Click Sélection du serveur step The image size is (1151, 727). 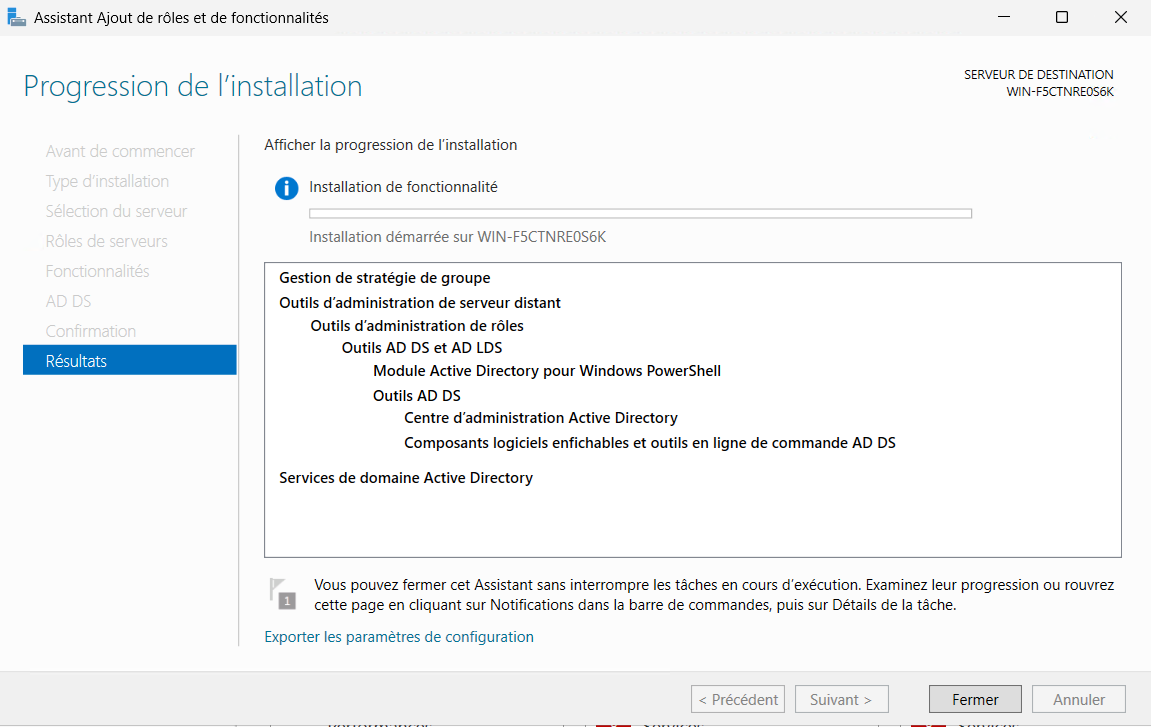116,211
